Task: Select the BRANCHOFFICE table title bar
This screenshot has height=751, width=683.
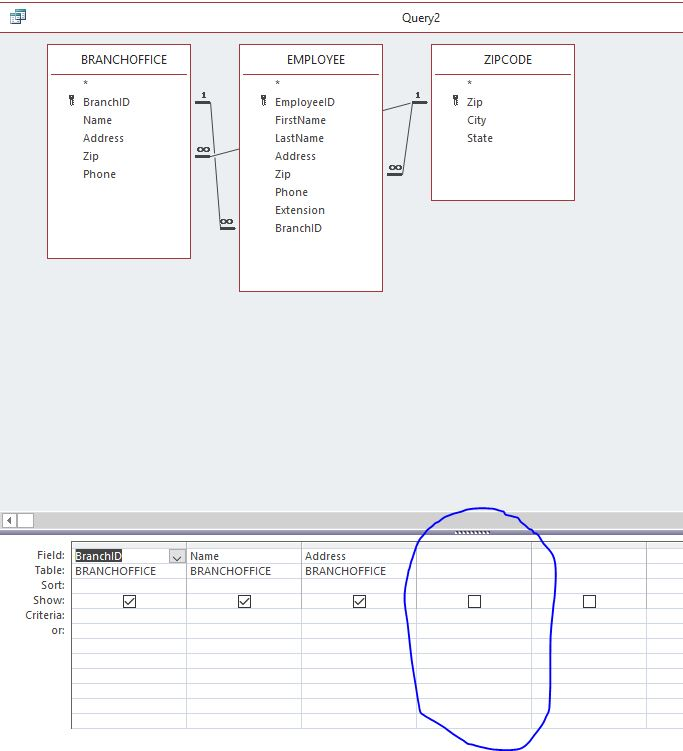Action: [x=119, y=60]
